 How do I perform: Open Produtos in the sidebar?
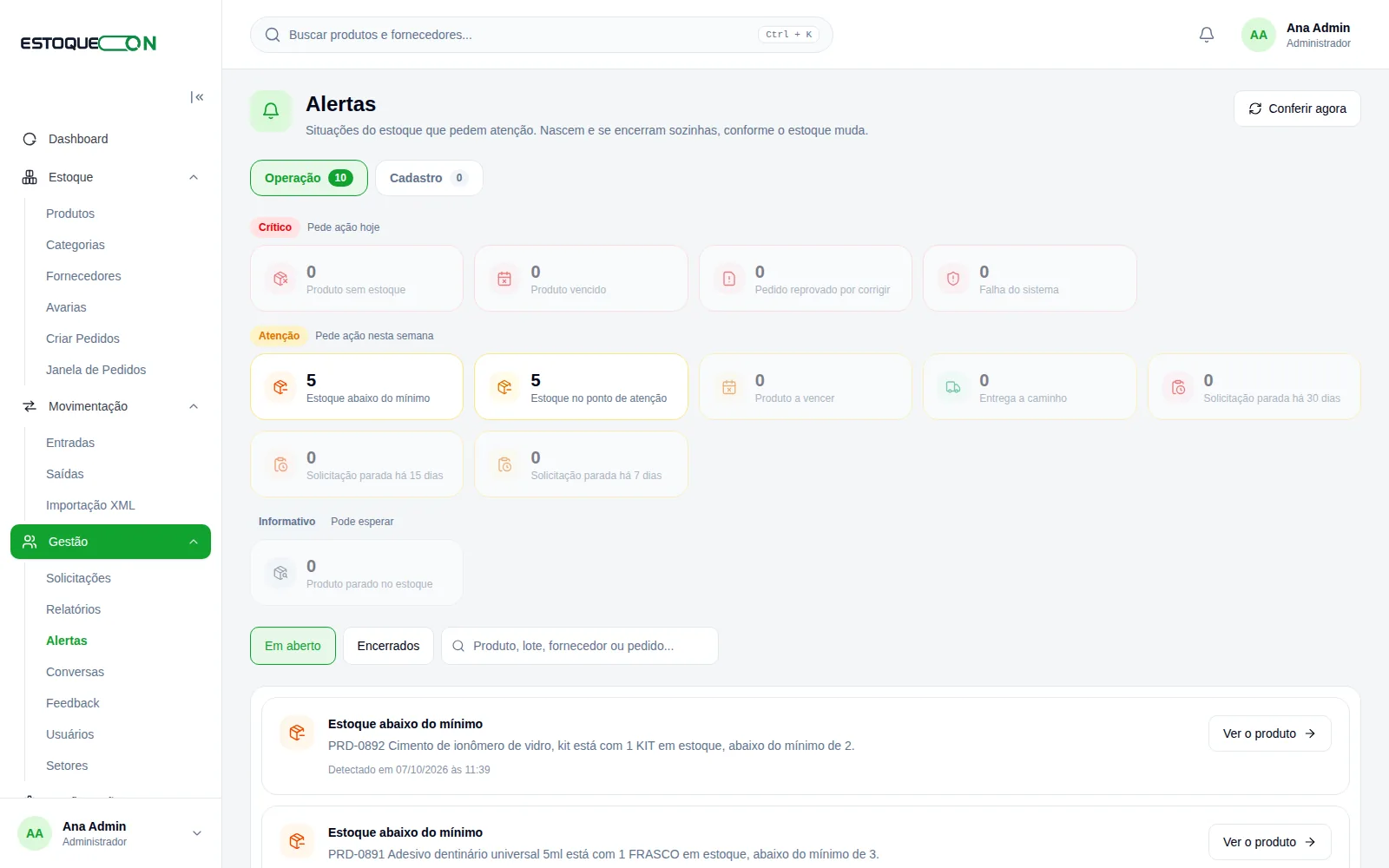point(70,214)
